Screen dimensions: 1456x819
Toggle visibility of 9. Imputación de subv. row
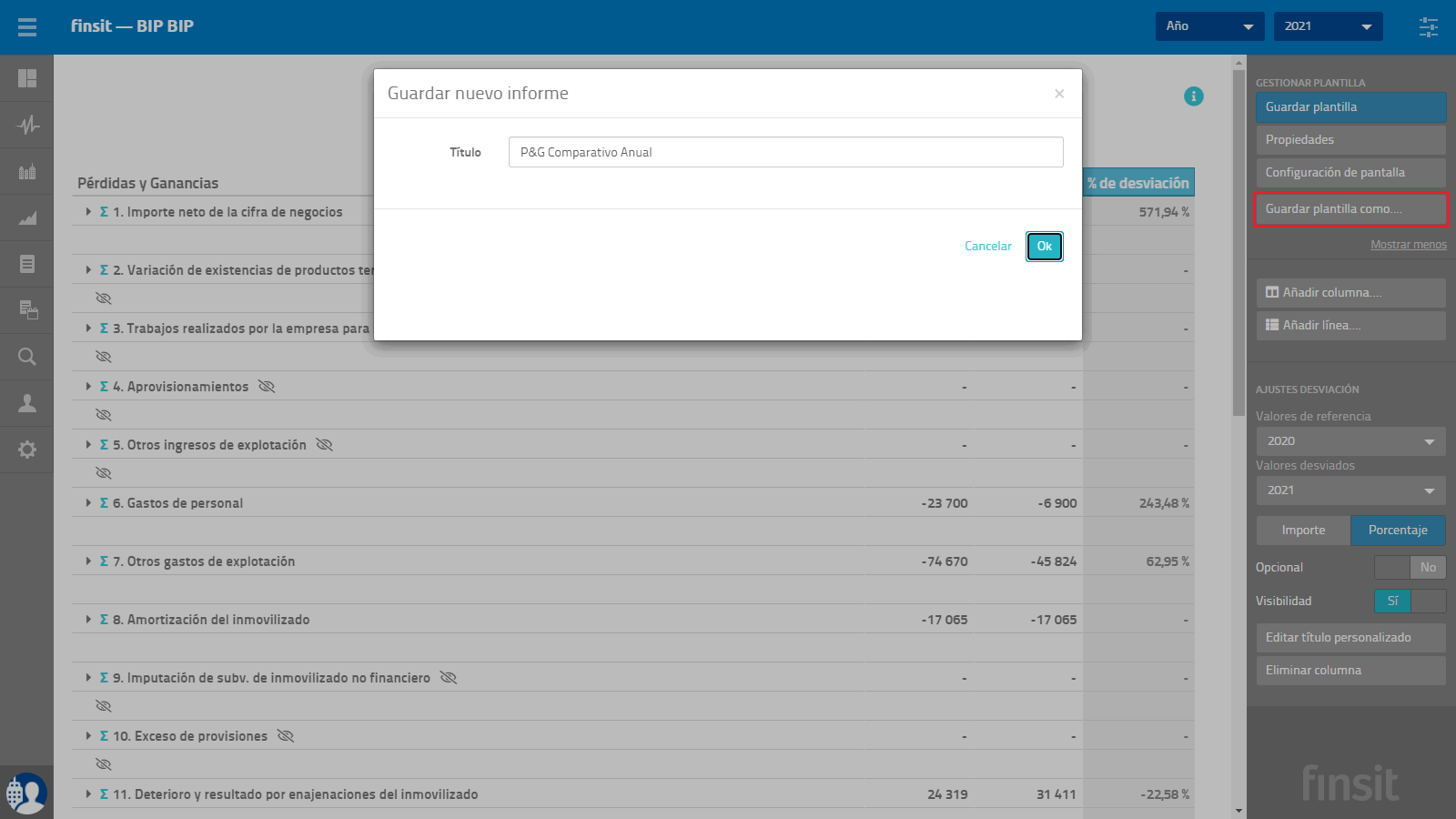click(449, 678)
